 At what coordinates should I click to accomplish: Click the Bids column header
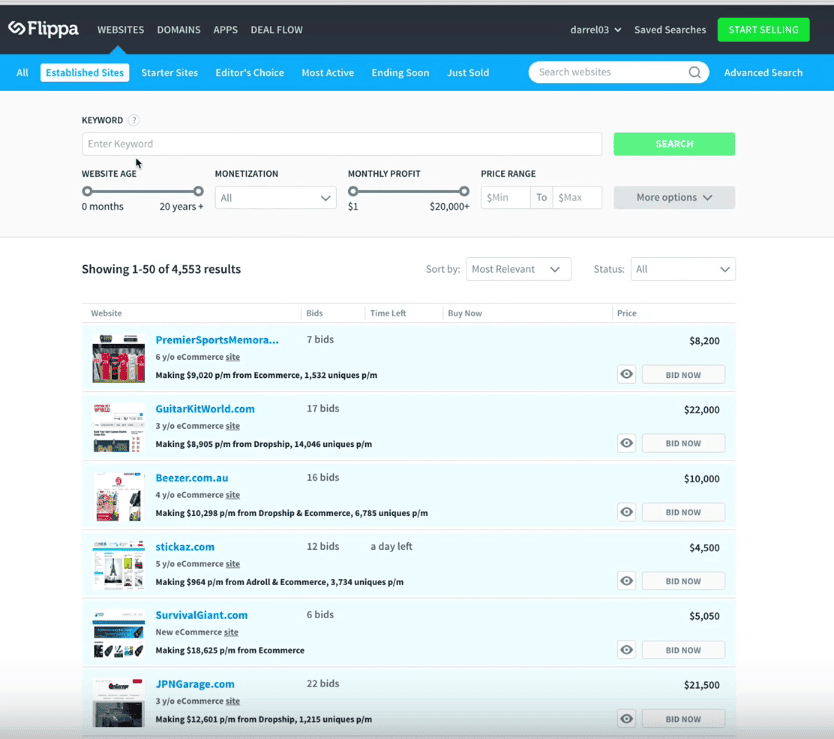(314, 313)
